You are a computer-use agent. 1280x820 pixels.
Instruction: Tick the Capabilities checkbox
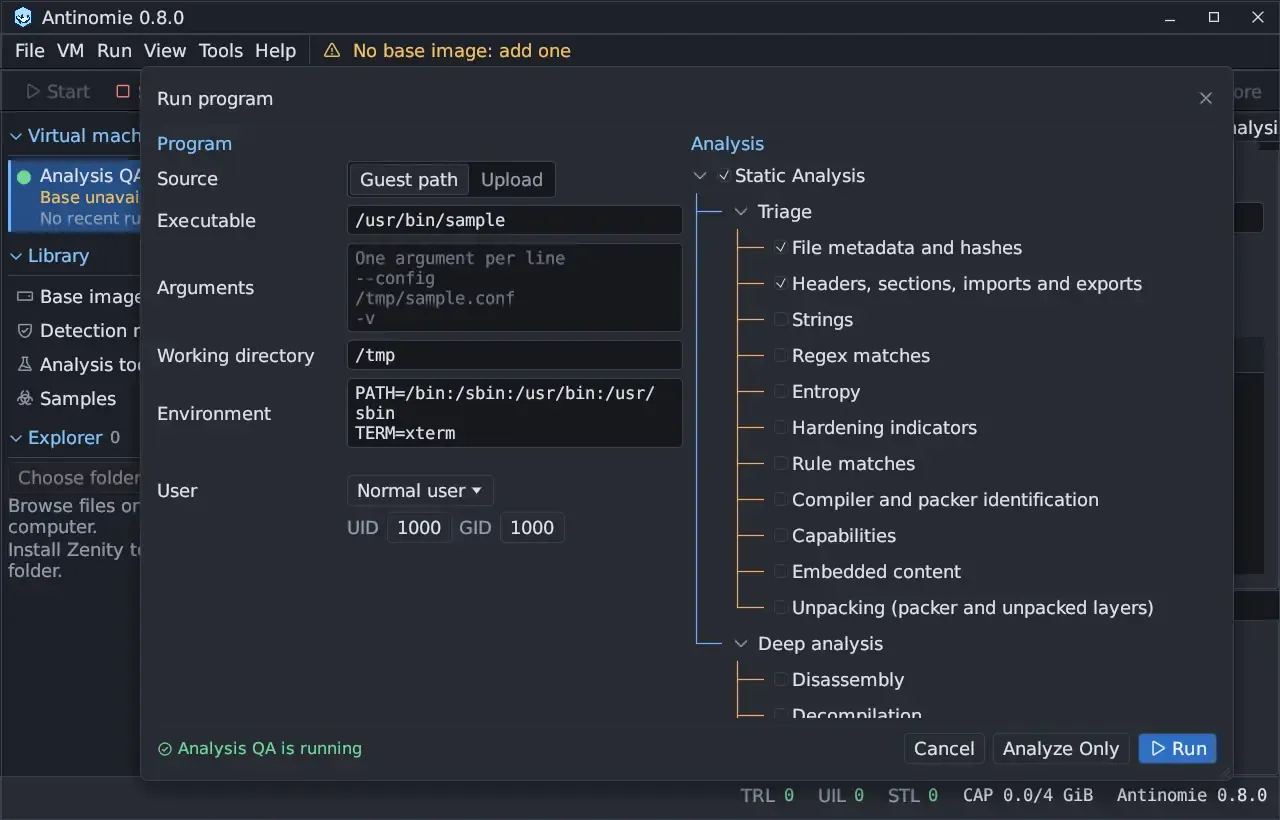click(x=781, y=536)
